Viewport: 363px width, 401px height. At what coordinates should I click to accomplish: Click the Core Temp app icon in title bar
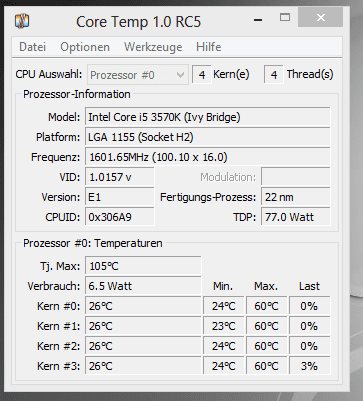pos(22,21)
